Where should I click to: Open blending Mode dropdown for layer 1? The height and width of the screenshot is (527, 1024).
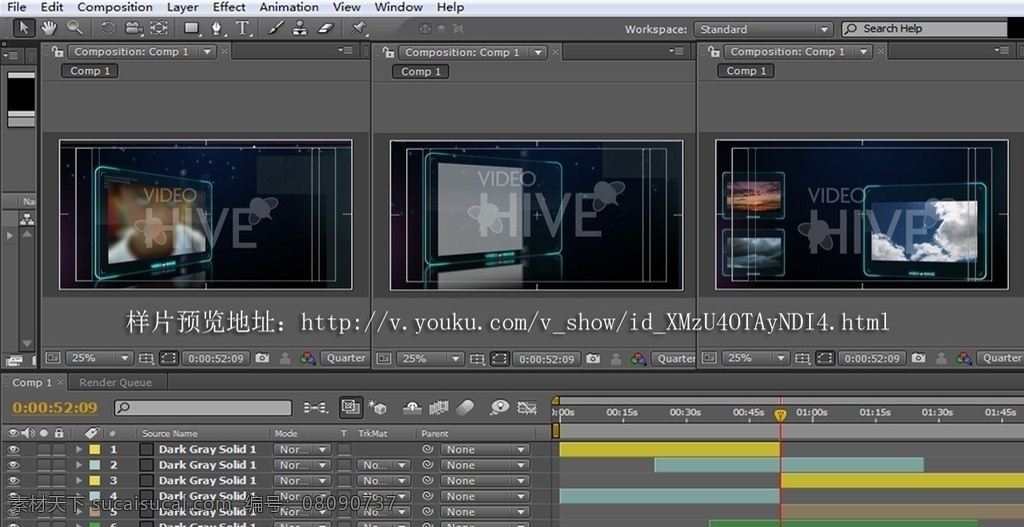tap(302, 449)
